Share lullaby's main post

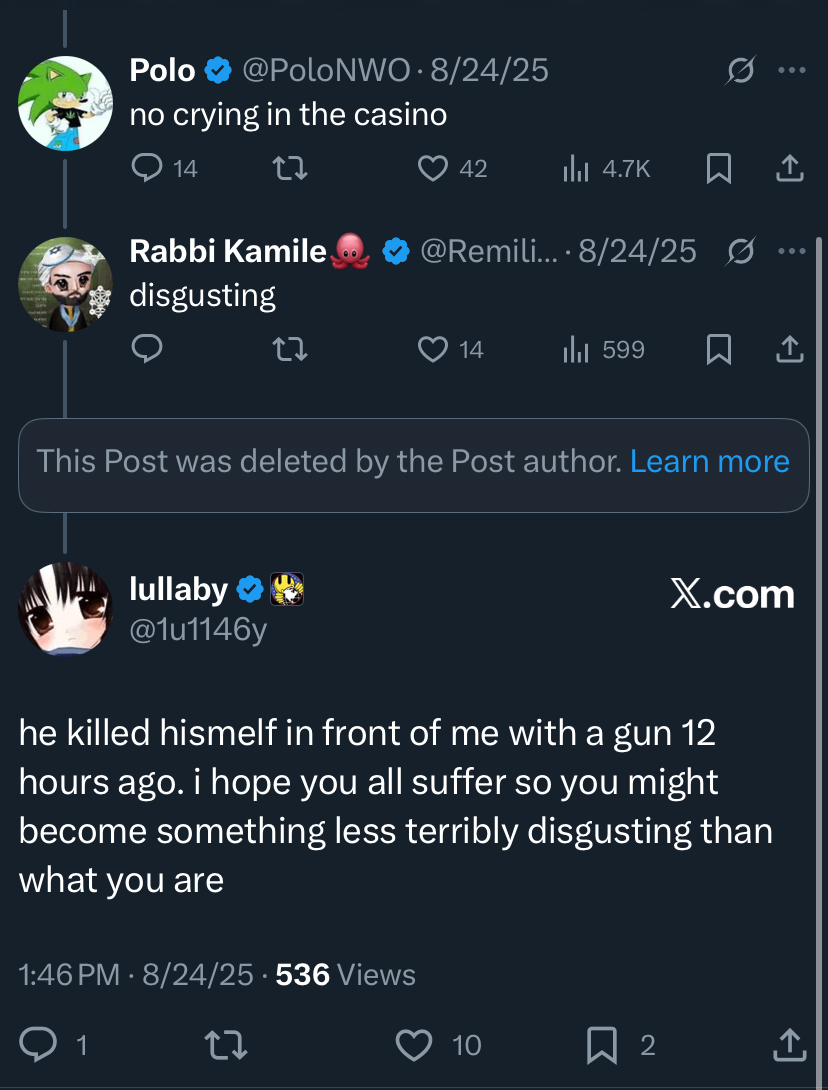790,1045
